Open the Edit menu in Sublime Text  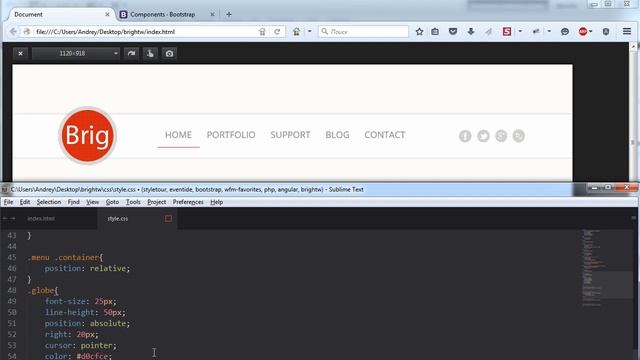(x=25, y=202)
